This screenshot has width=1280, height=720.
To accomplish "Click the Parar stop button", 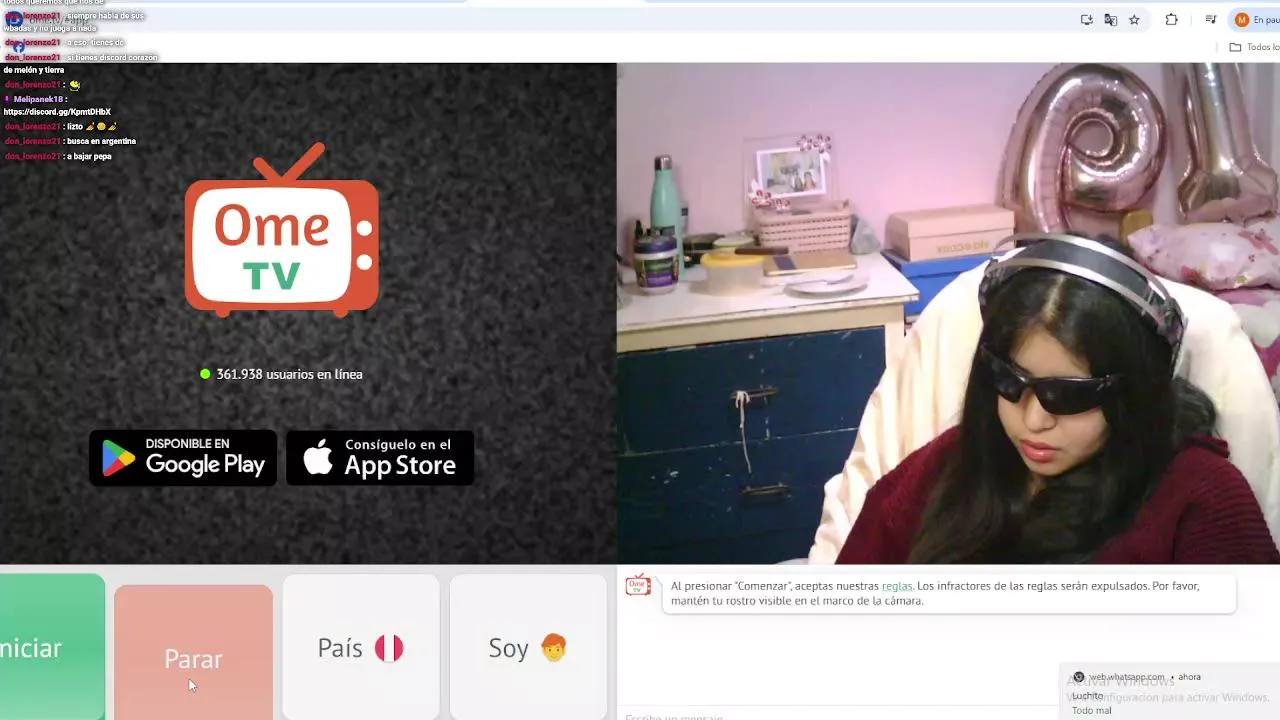I will 193,652.
